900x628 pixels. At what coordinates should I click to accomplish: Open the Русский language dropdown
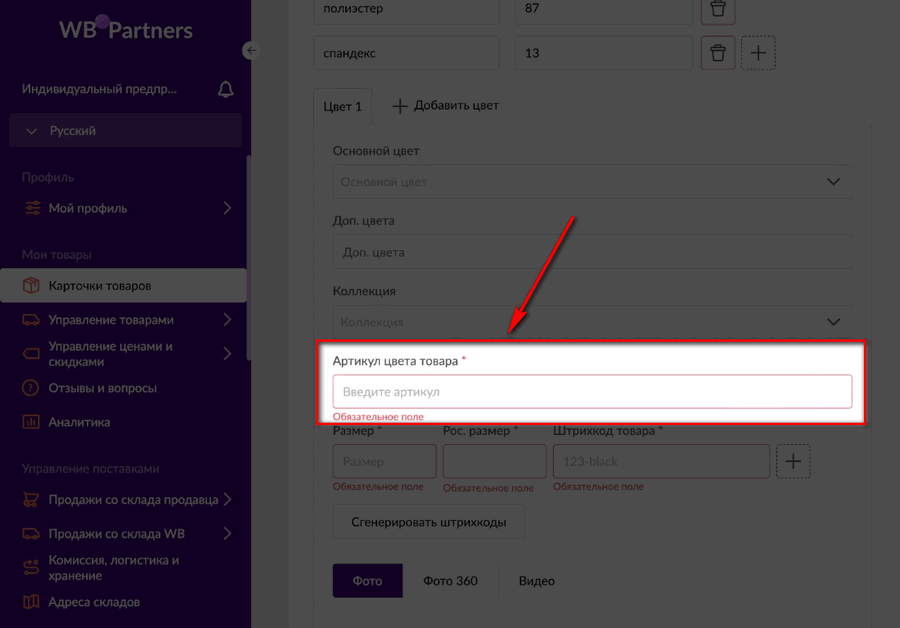[125, 131]
